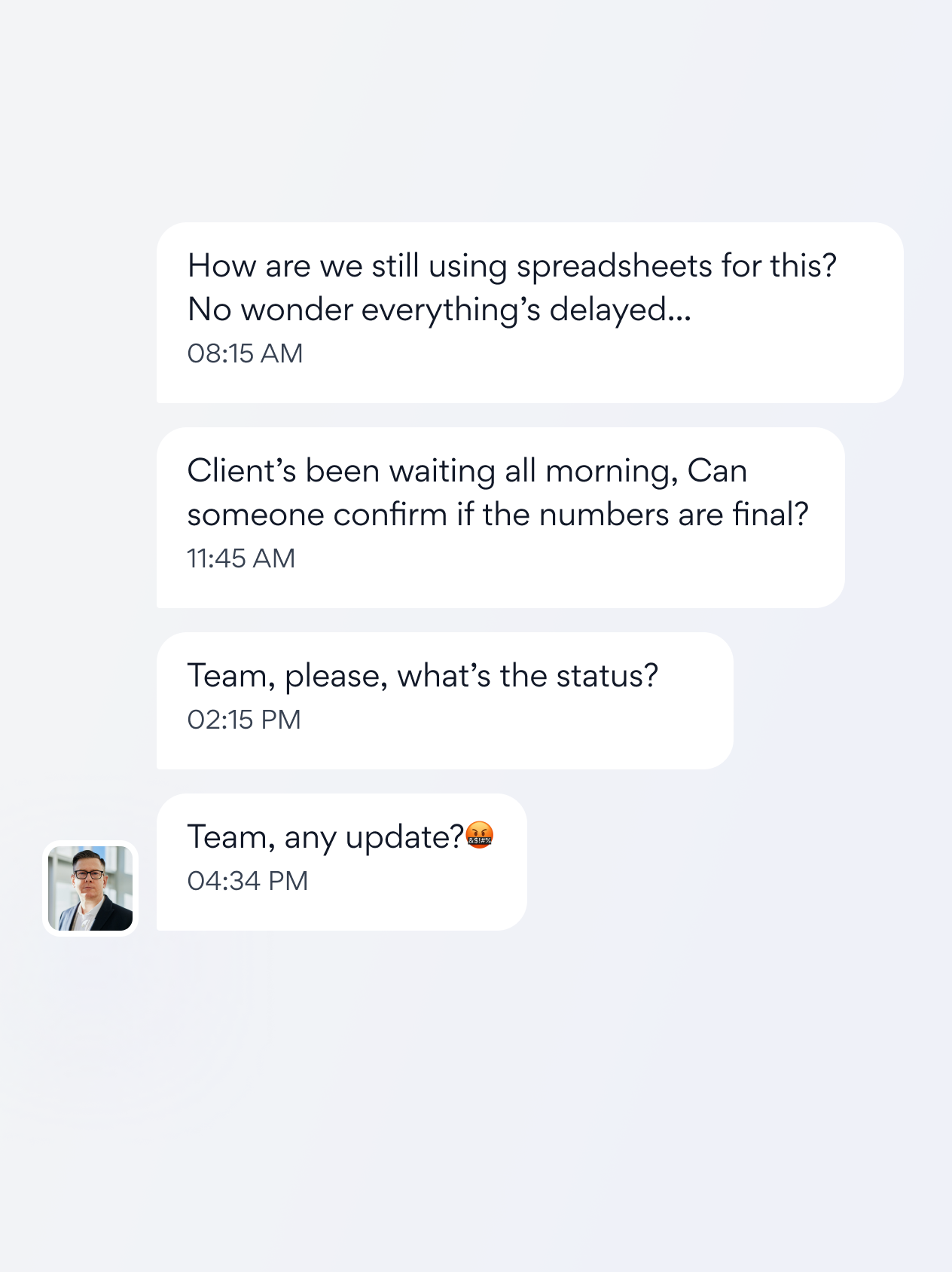
Task: Select the line "No wonder everything's delayed..."
Action: [x=439, y=310]
